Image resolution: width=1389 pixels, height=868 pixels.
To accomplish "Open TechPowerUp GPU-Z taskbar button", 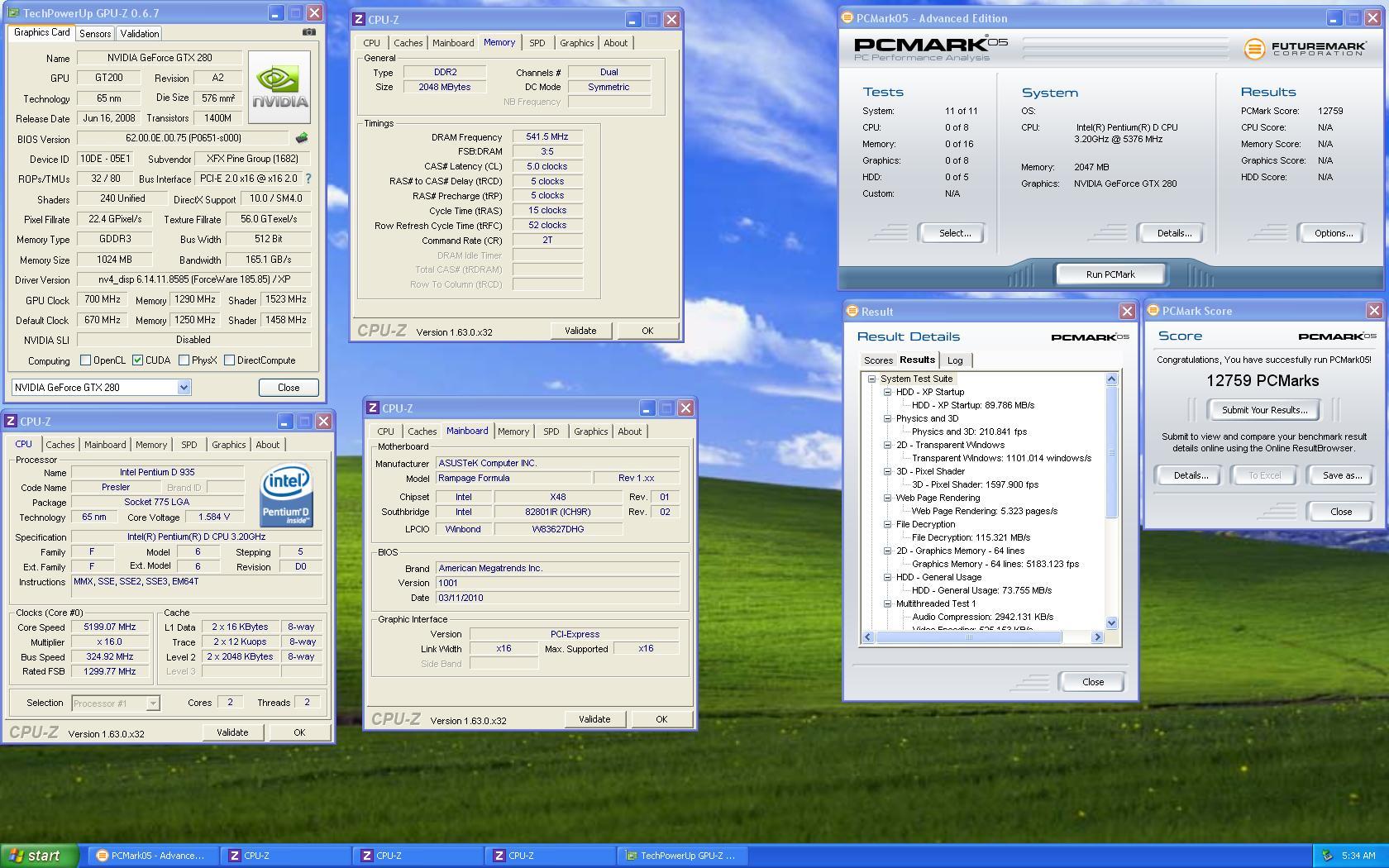I will (x=682, y=856).
